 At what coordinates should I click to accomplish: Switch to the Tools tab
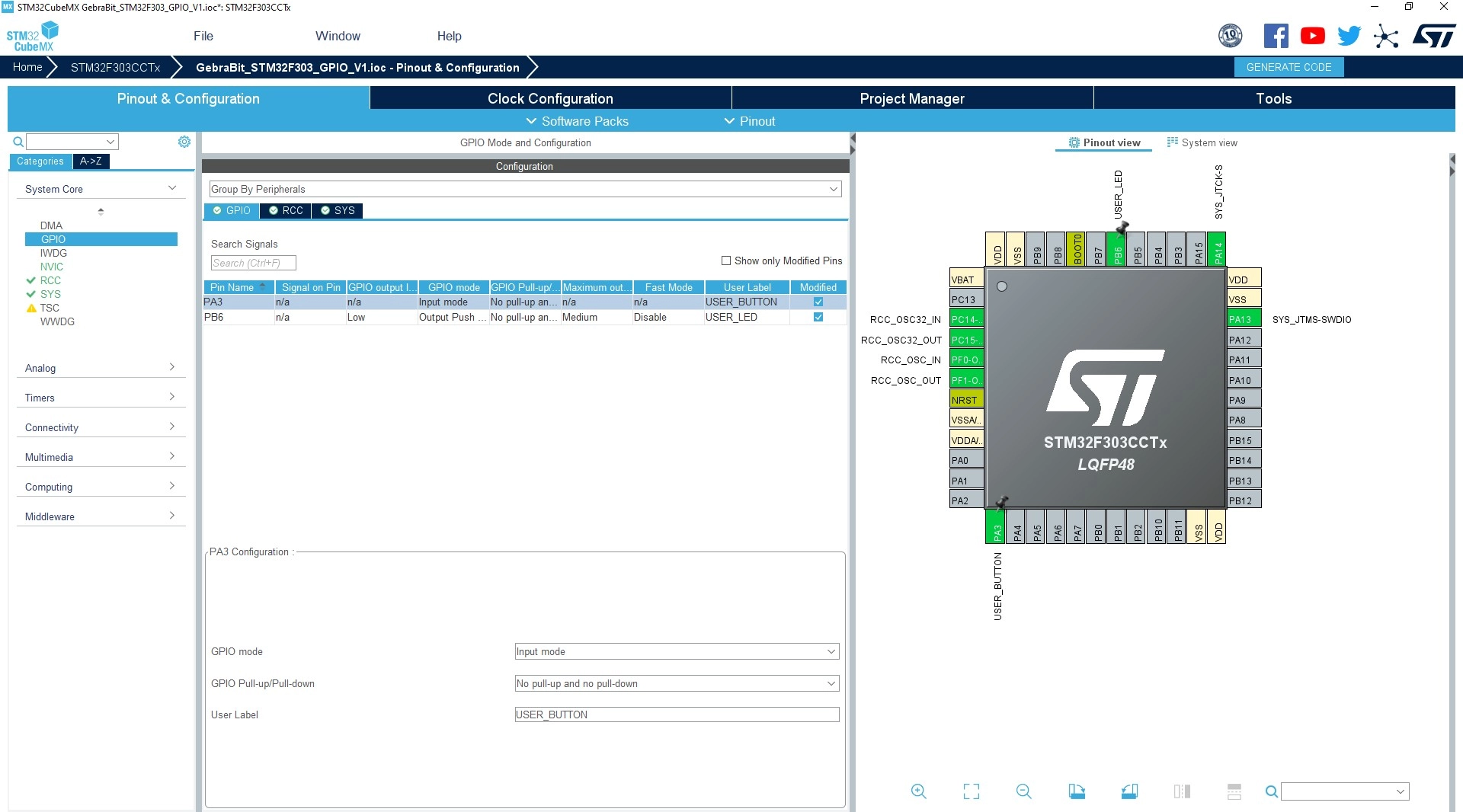pyautogui.click(x=1274, y=98)
